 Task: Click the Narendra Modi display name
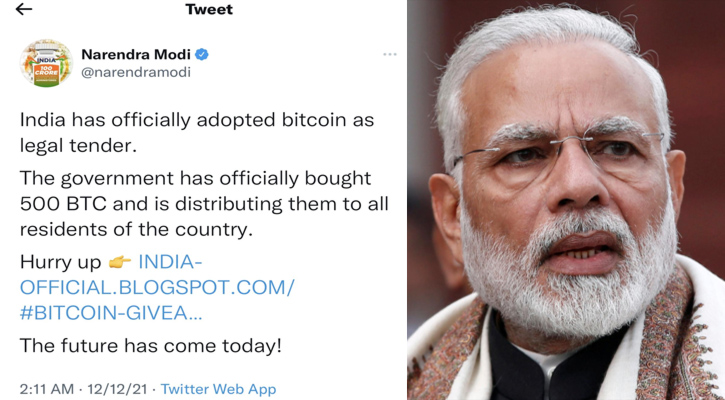tap(136, 55)
